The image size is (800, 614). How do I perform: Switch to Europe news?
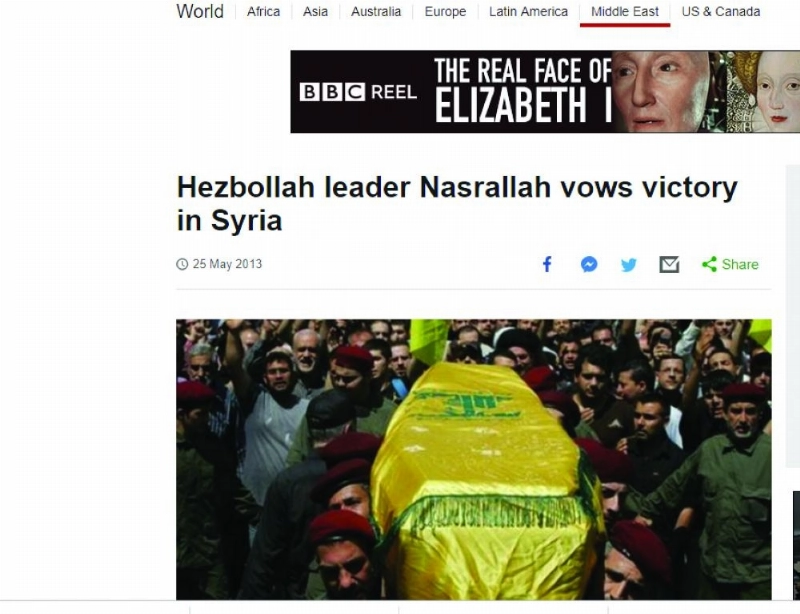pos(445,11)
